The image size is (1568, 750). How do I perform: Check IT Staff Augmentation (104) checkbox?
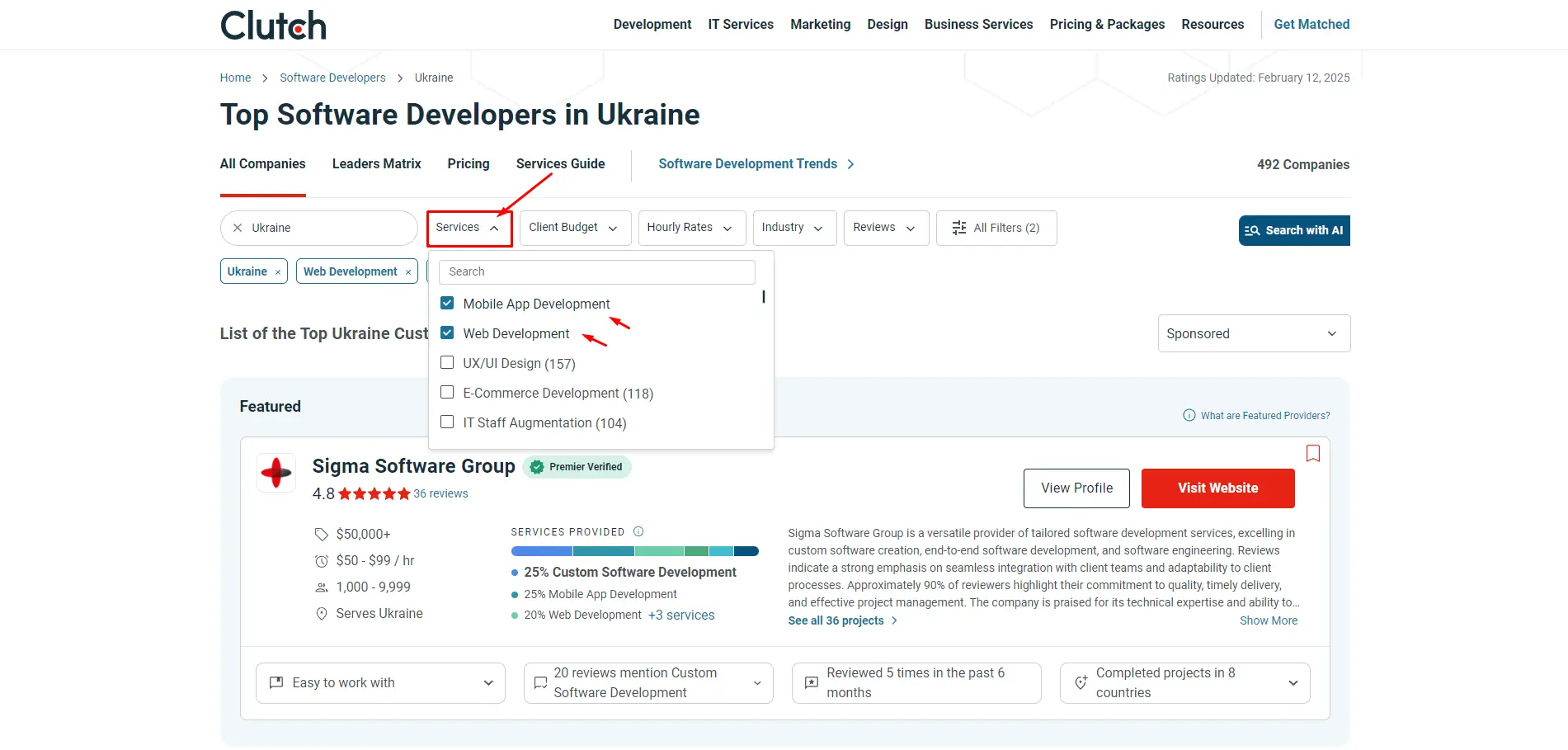(x=447, y=422)
